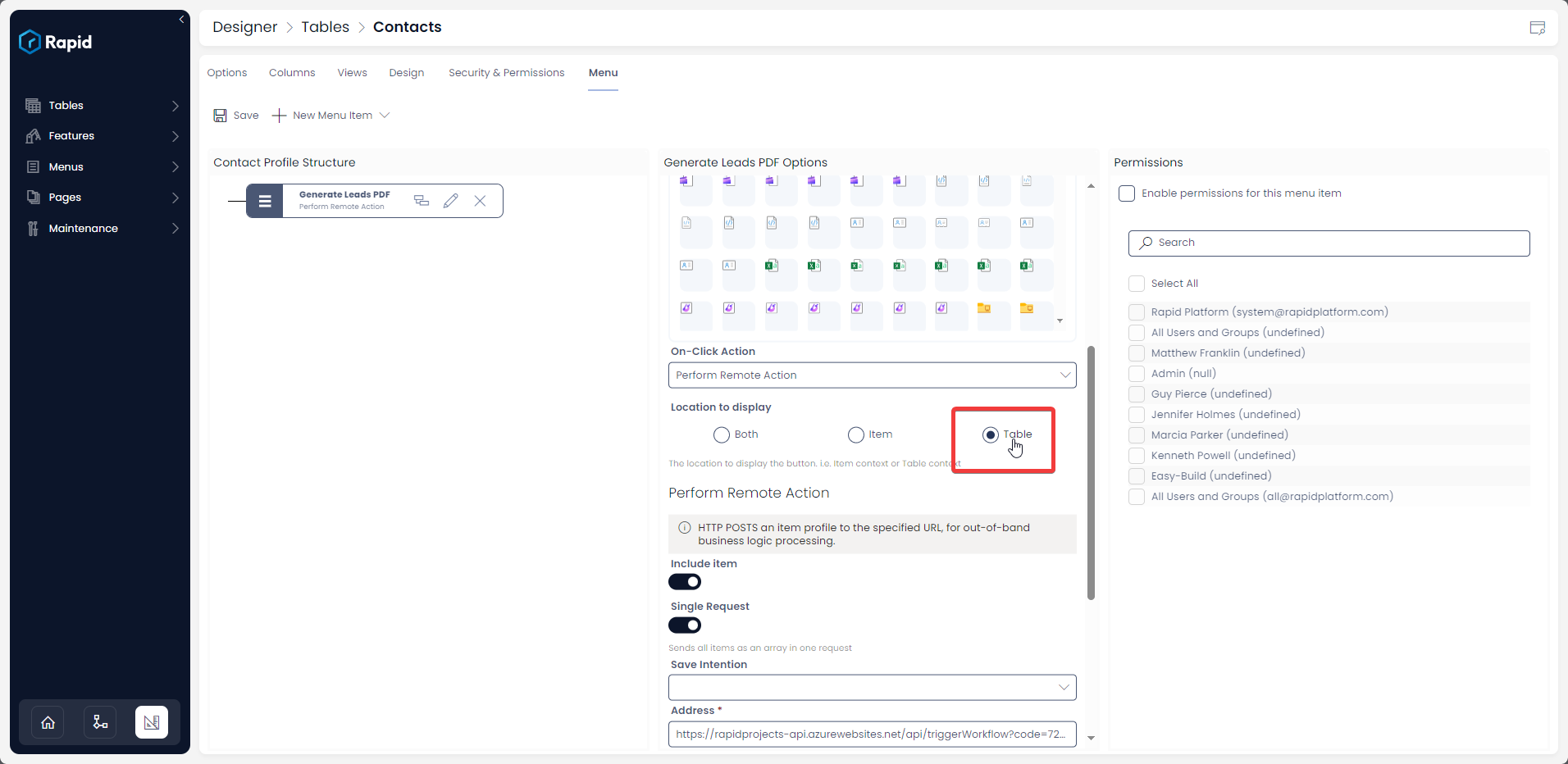The width and height of the screenshot is (1568, 764).
Task: Click the pencil edit icon on Generate Leads PDF
Action: [450, 200]
